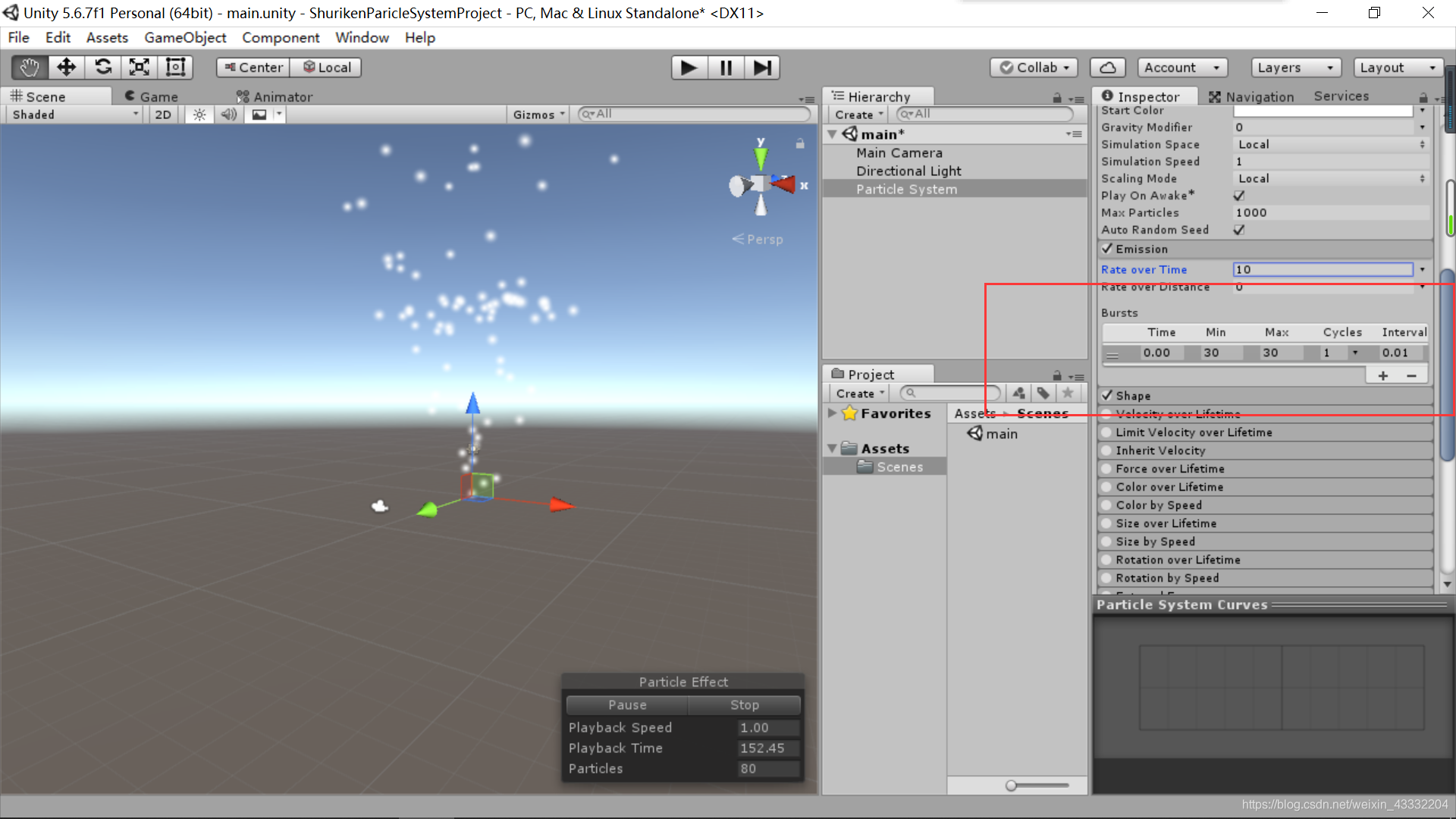Open Scene tab panel menu icon
The image size is (1456, 819).
point(806,99)
